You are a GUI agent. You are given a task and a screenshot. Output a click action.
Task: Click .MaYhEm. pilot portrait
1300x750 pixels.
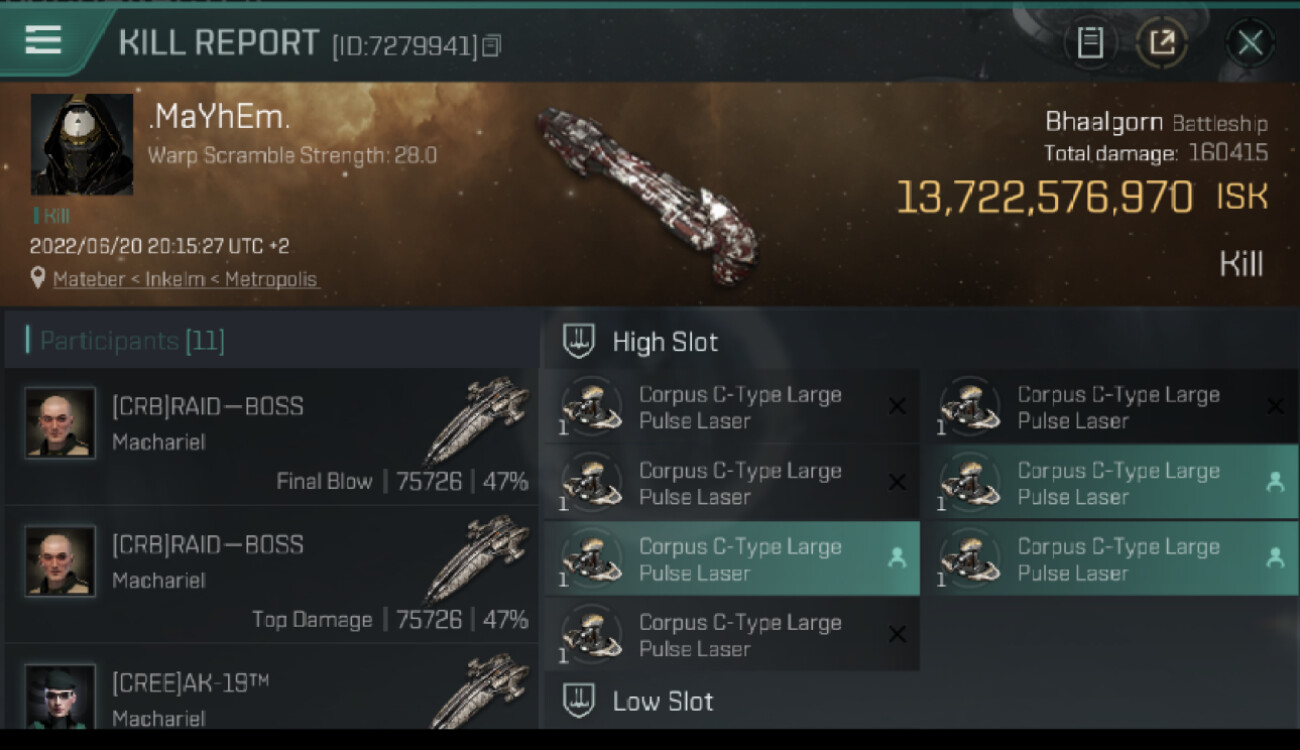(82, 144)
